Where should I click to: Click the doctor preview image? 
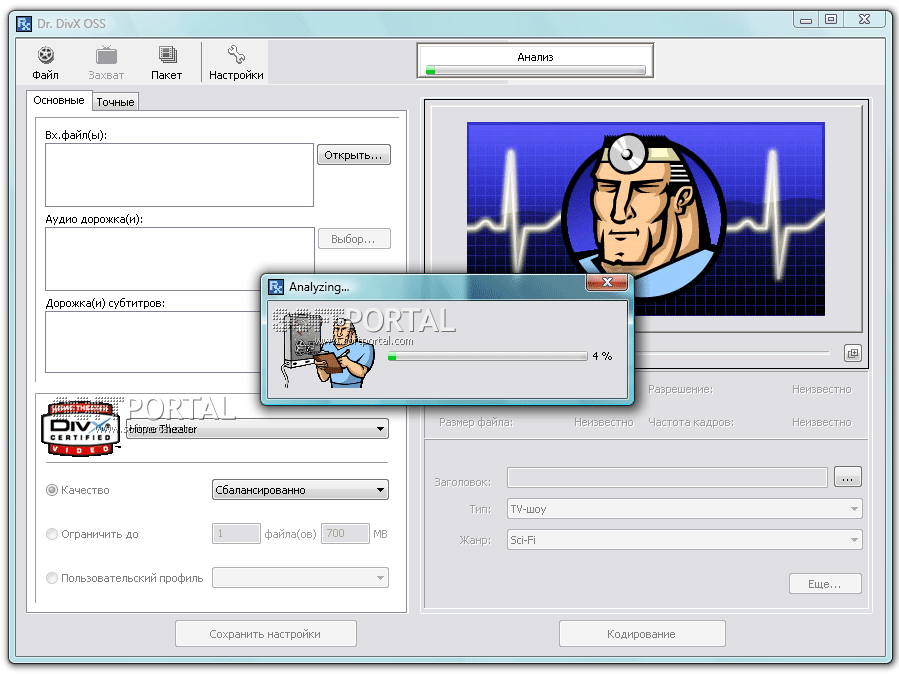[646, 219]
